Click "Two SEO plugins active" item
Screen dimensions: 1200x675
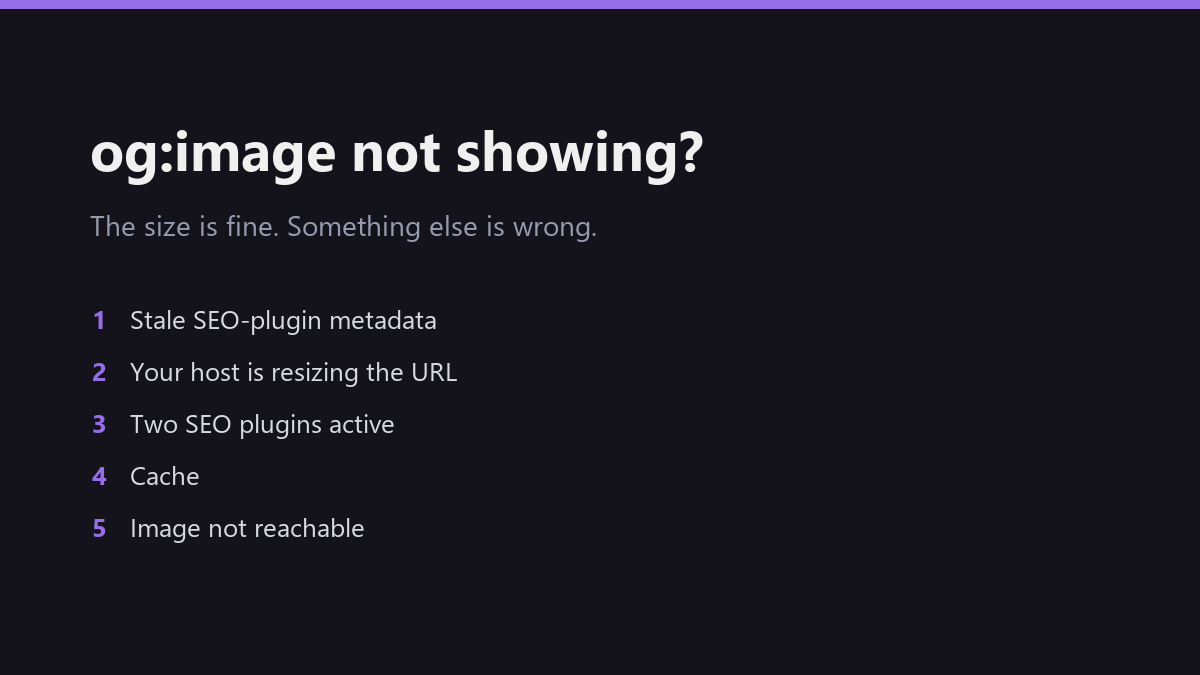click(x=262, y=425)
